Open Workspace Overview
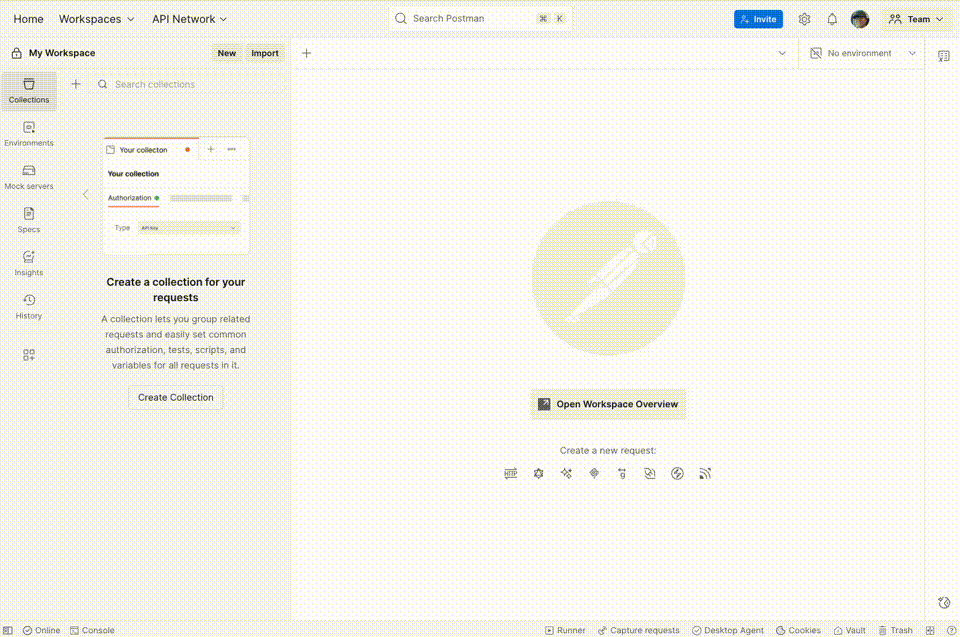This screenshot has height=637, width=960. pyautogui.click(x=608, y=404)
